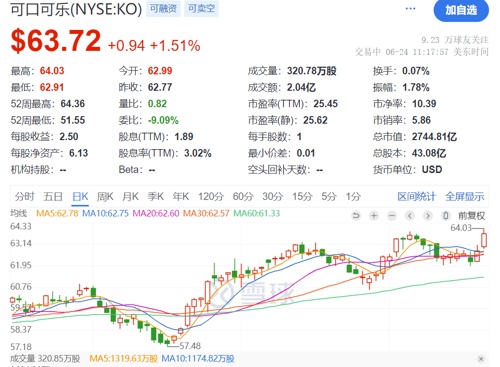Zoom out the chart using minus icon
This screenshot has width=500, height=367.
pyautogui.click(x=392, y=216)
